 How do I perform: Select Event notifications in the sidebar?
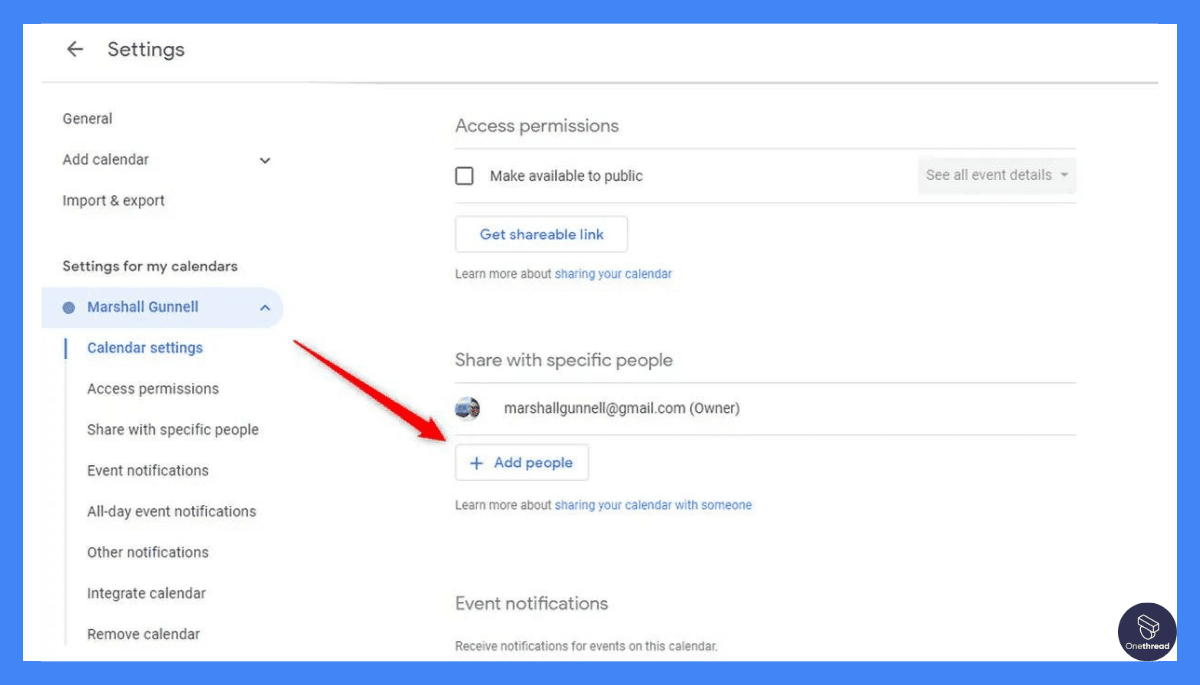pos(147,470)
